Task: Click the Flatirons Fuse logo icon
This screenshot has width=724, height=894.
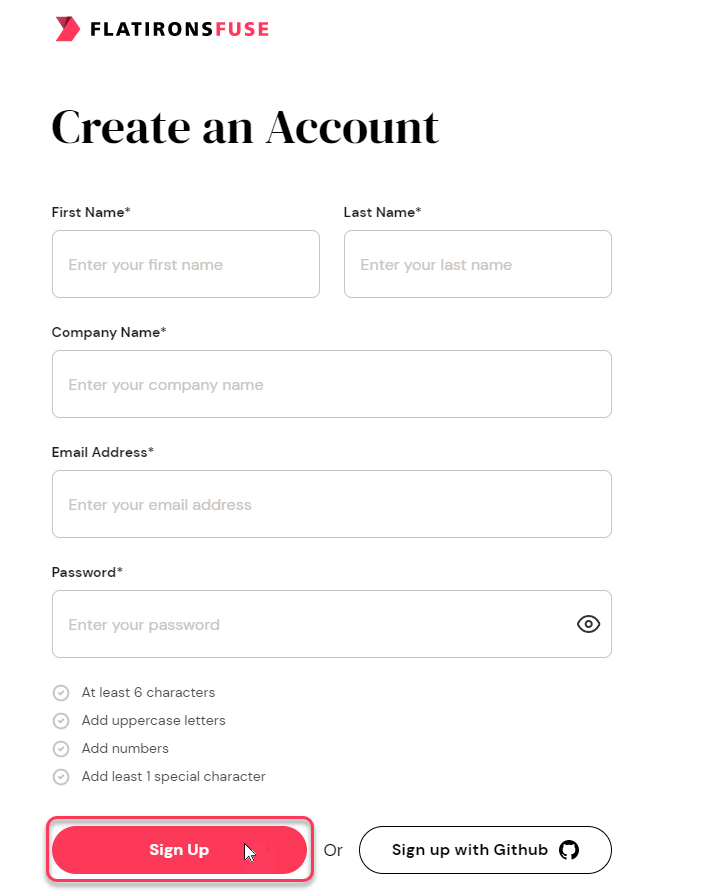Action: (67, 29)
